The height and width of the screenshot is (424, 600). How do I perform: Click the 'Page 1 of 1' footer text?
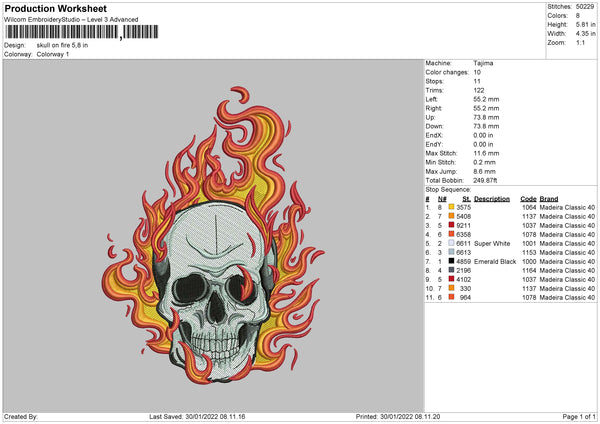tap(579, 416)
